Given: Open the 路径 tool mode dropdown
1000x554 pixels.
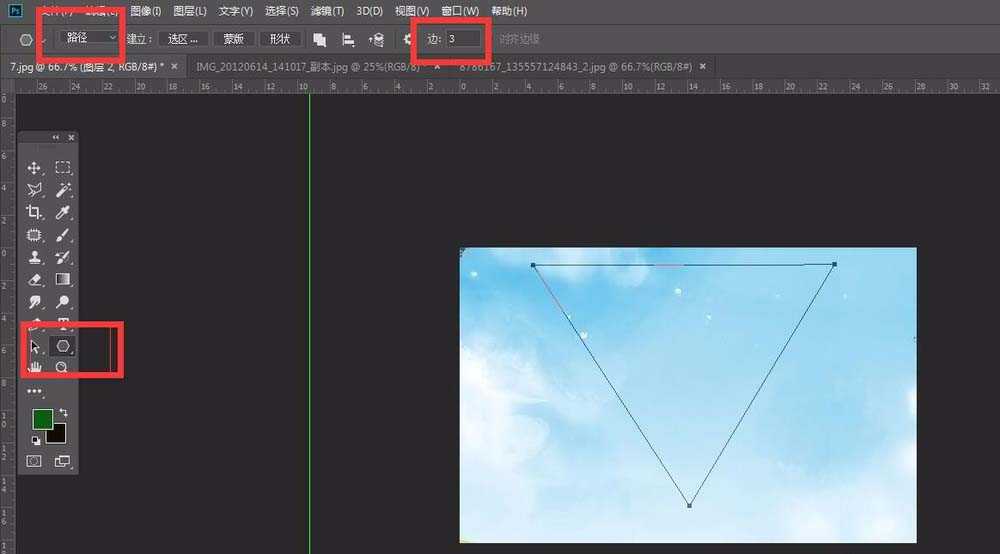Looking at the screenshot, I should (x=88, y=38).
